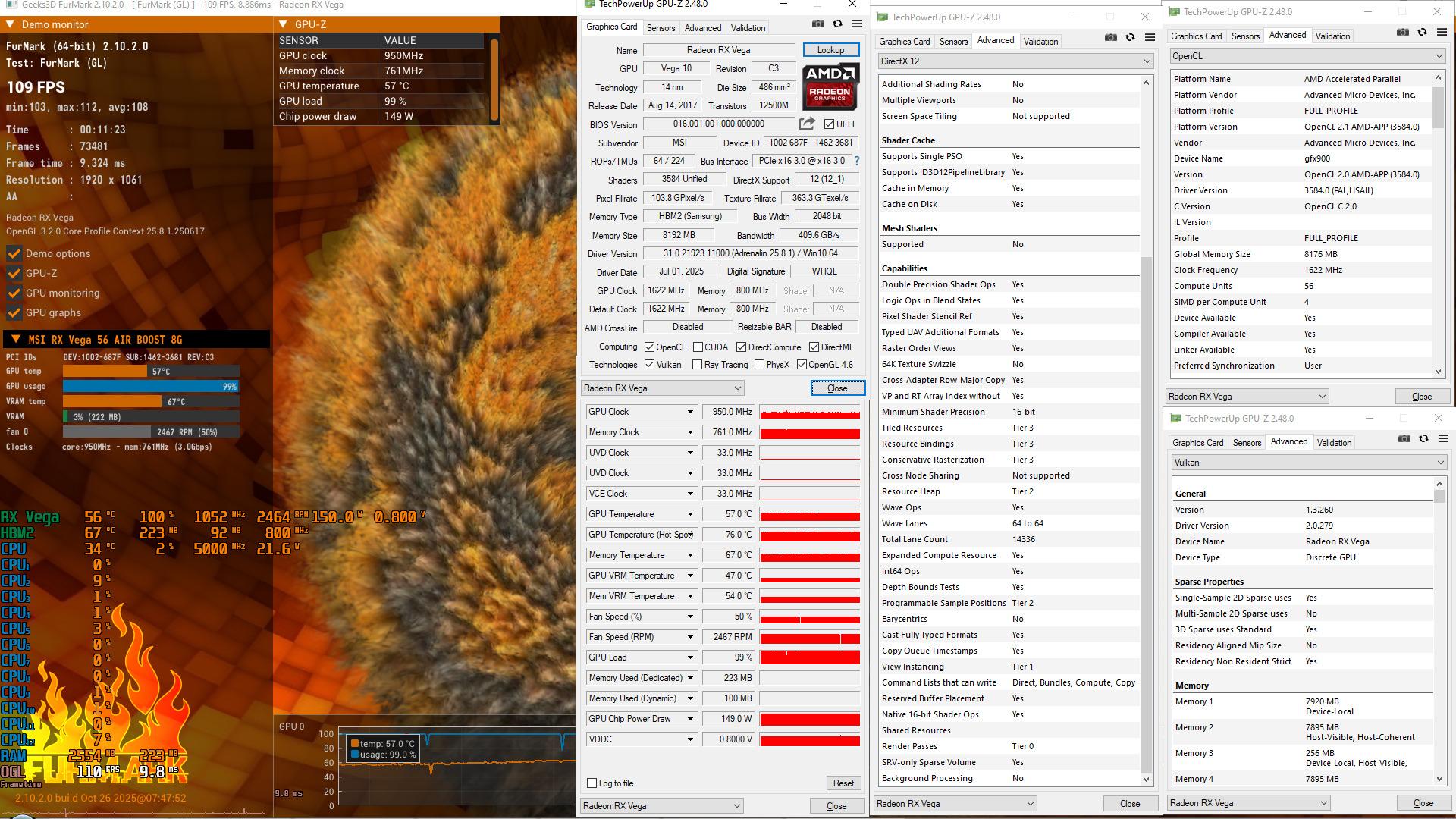Click the Lookup button
Viewport: 1456px width, 819px height.
click(830, 50)
